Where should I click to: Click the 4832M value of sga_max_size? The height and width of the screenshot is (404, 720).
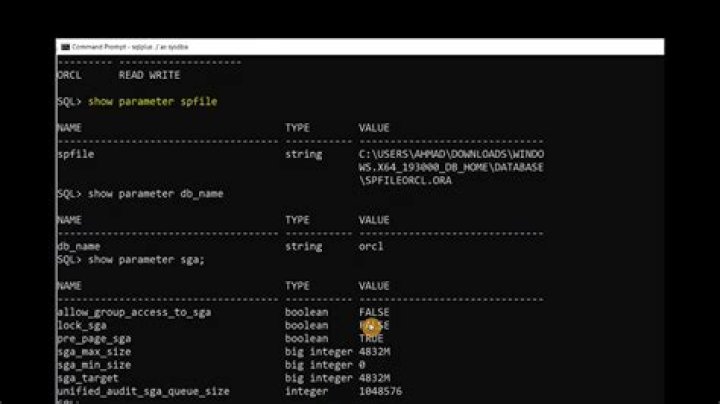374,352
